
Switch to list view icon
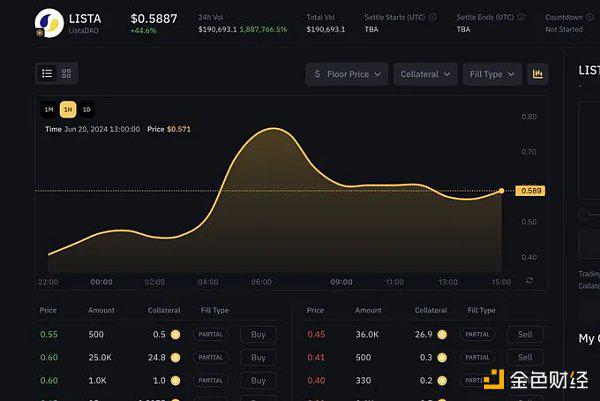(x=47, y=73)
